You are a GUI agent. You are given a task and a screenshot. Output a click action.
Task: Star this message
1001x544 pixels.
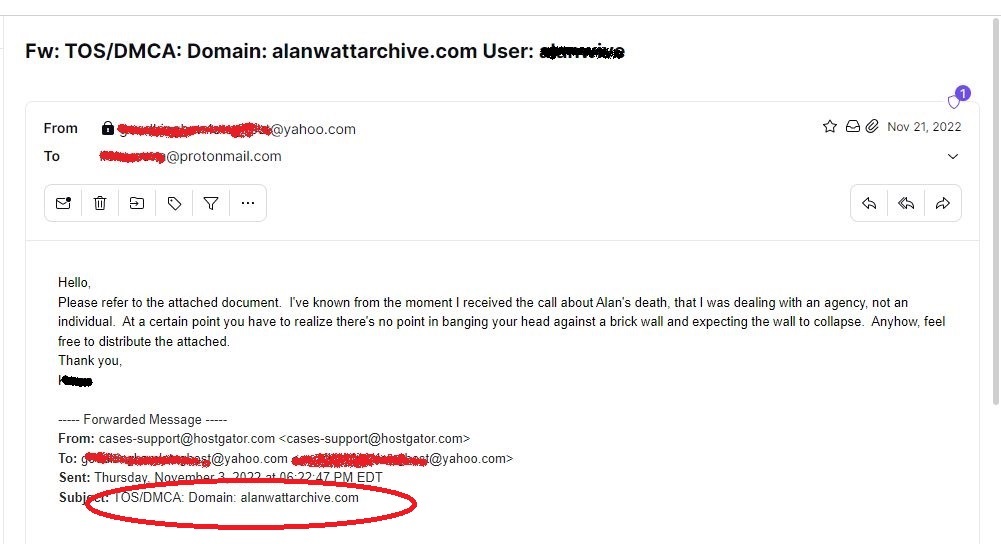point(829,126)
